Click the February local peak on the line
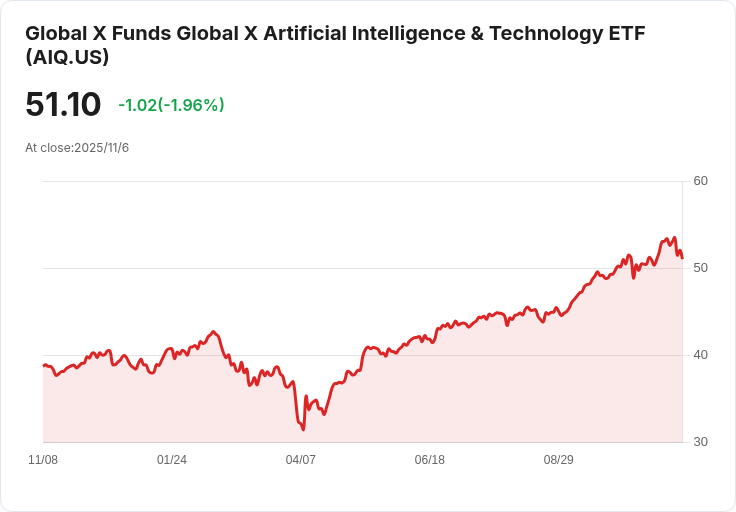Screen dimensions: 736x512 click(214, 332)
